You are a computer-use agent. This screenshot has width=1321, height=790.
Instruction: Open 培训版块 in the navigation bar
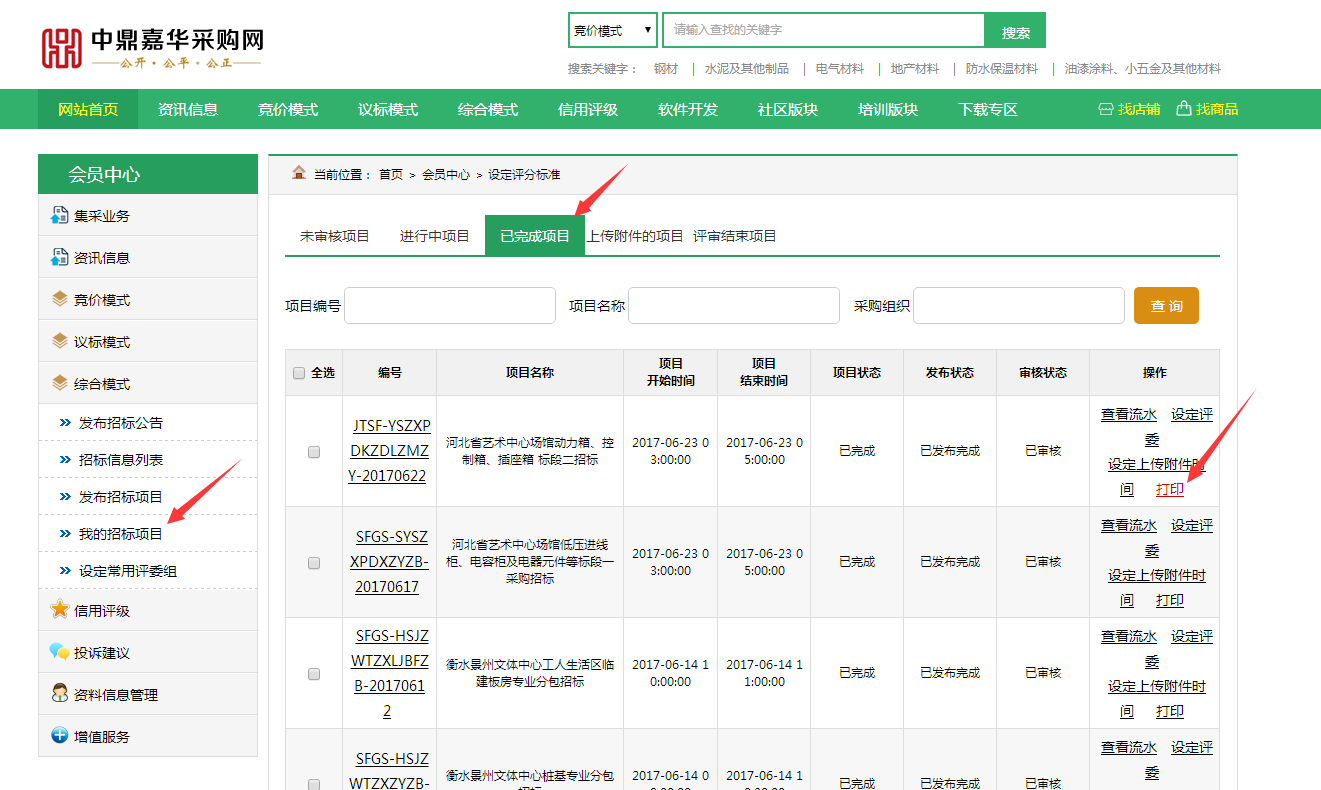pyautogui.click(x=888, y=109)
